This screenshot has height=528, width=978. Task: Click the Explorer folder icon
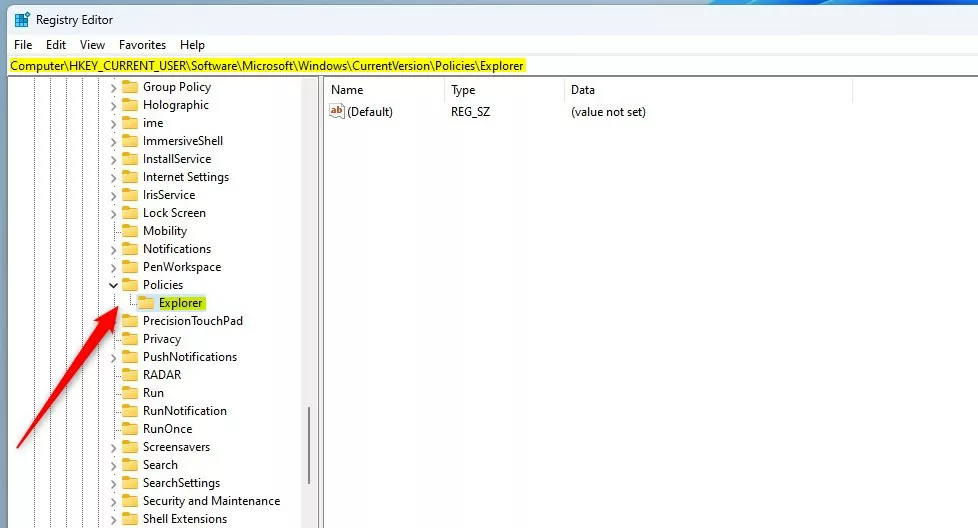[x=145, y=303]
